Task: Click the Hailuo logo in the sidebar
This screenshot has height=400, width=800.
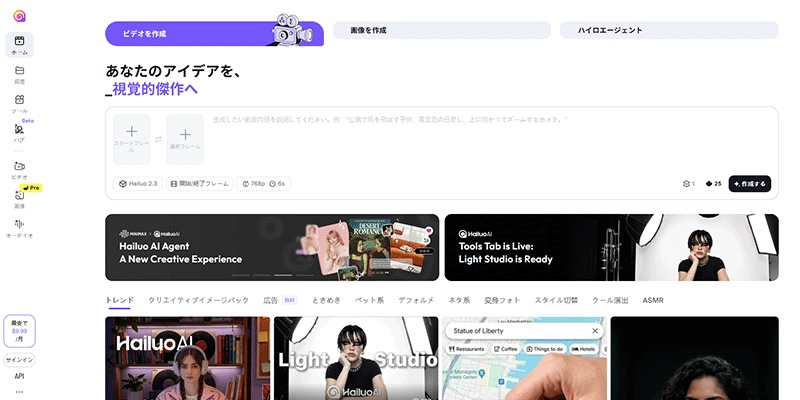Action: pyautogui.click(x=19, y=16)
